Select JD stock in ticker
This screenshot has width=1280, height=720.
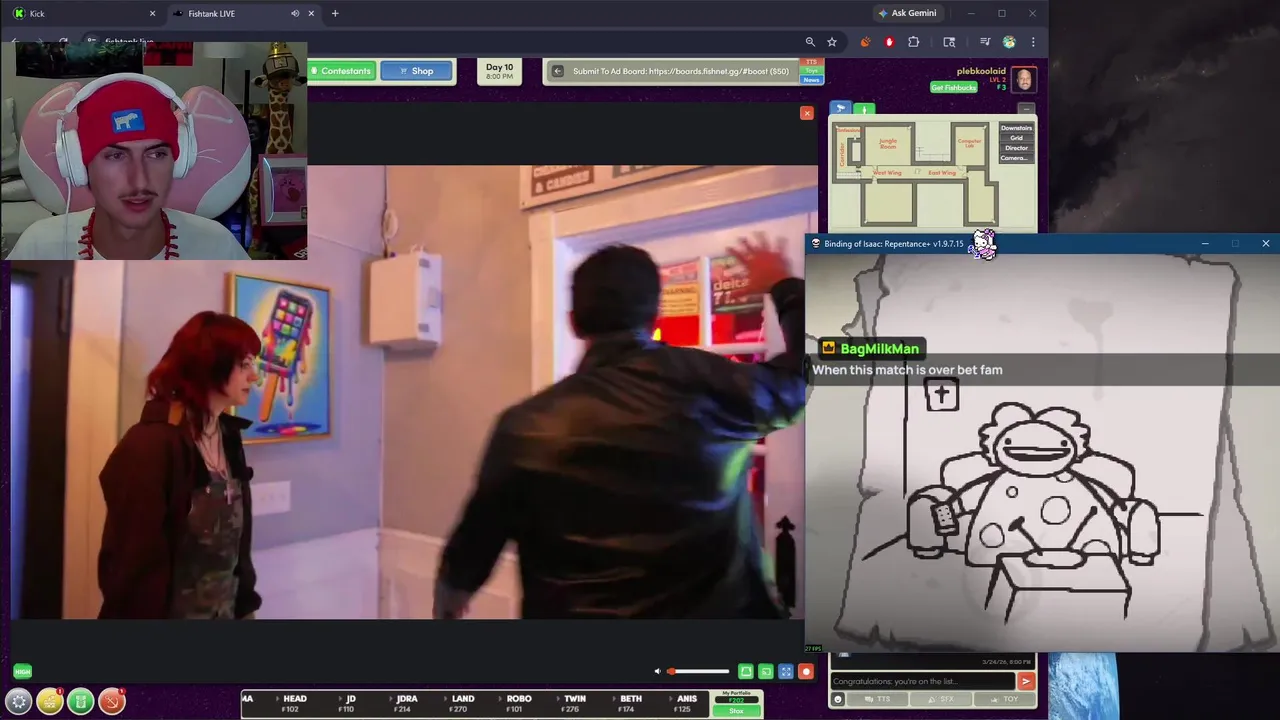click(350, 704)
